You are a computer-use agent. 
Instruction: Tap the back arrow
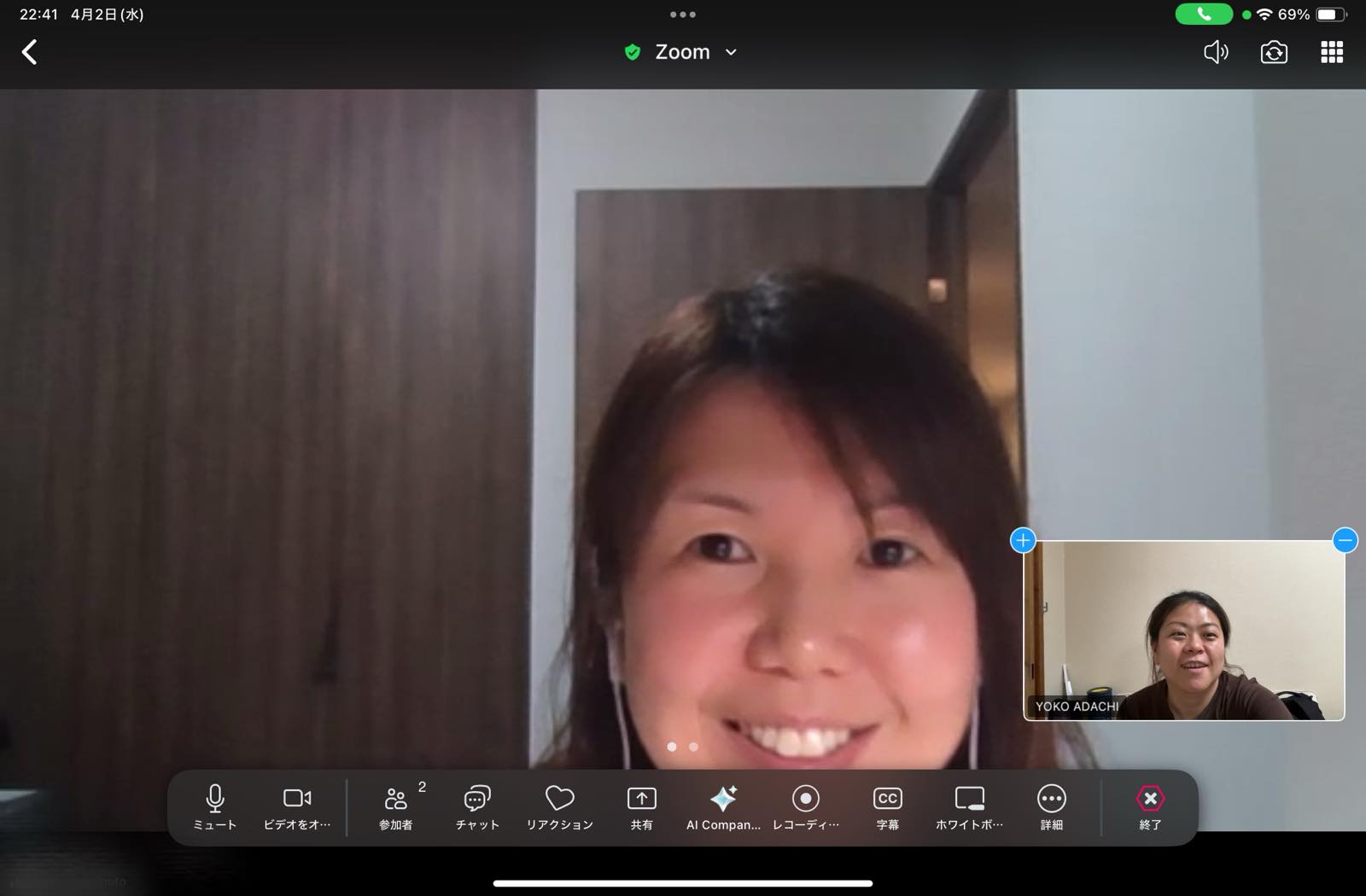coord(30,52)
